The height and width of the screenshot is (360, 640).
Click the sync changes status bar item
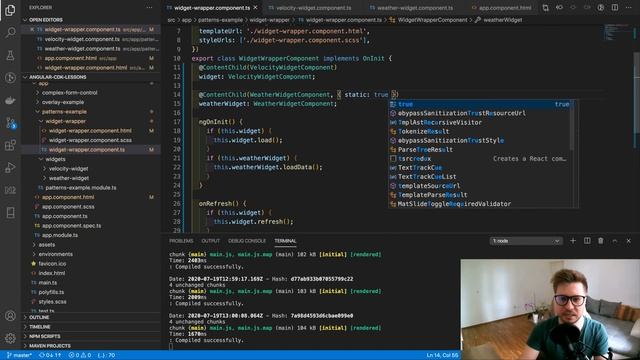[50, 355]
